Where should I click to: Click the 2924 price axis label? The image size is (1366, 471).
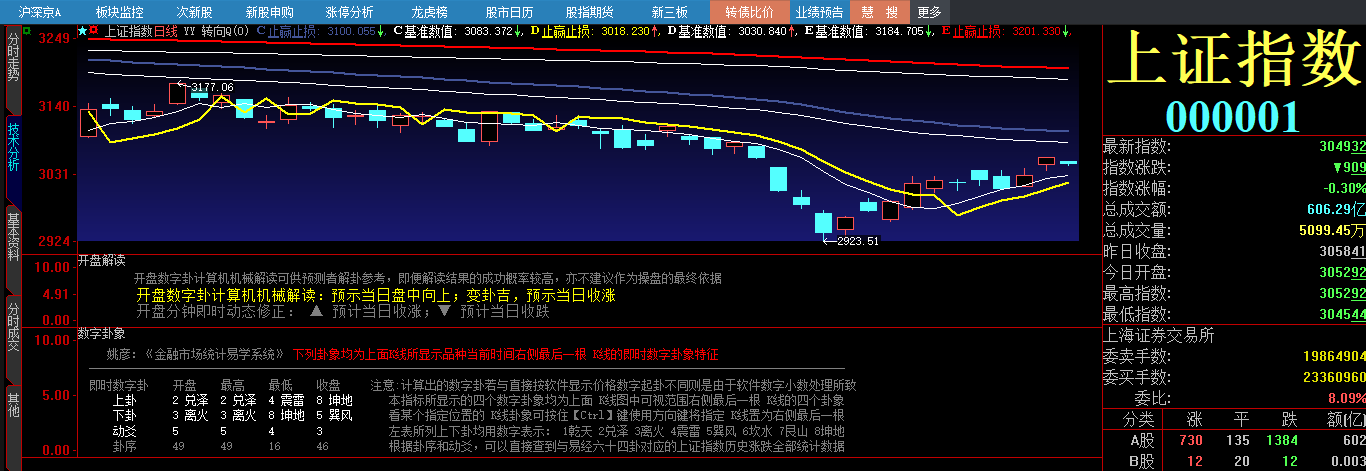[x=55, y=241]
